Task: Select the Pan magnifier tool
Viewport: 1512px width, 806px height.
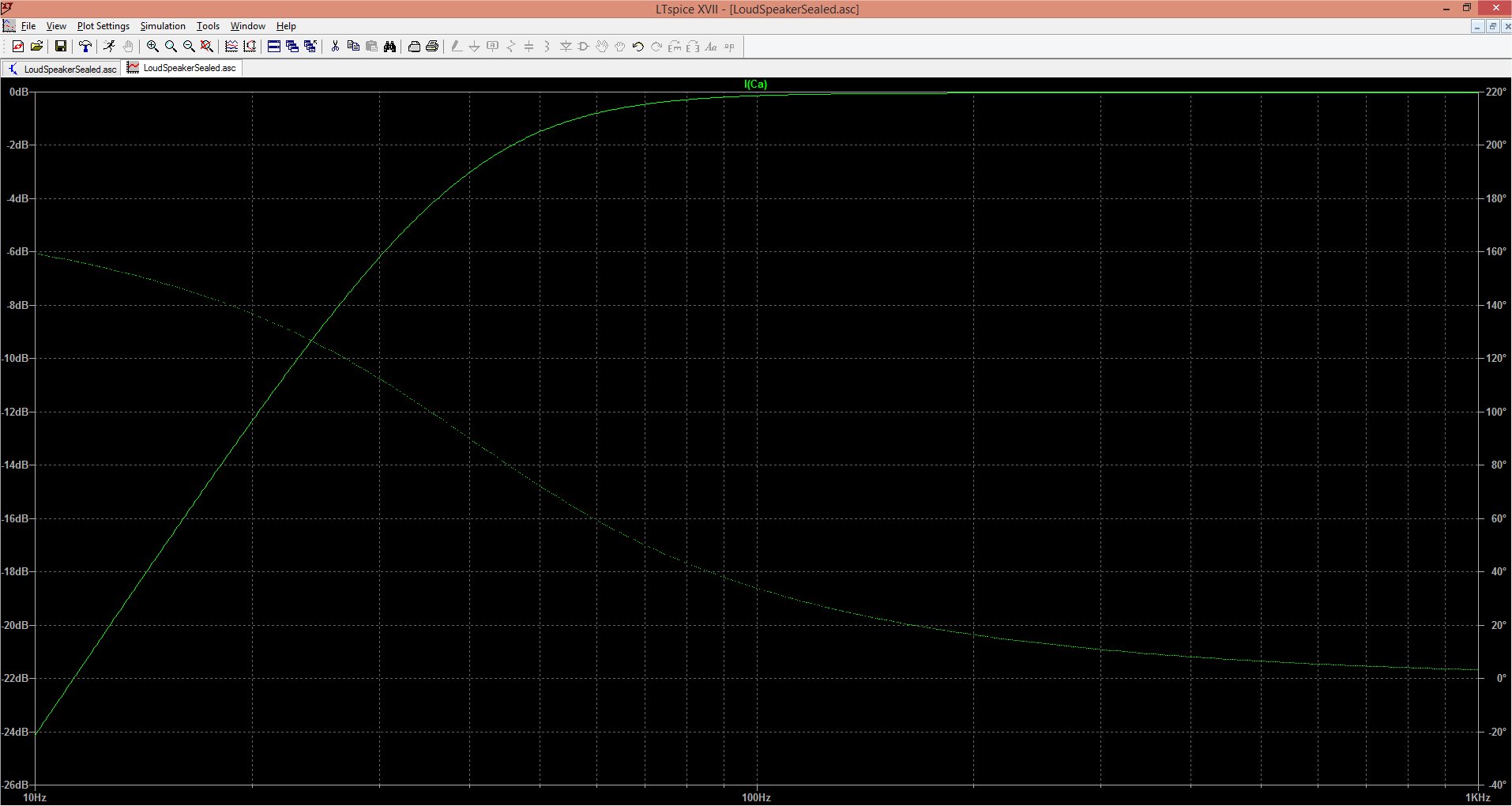Action: tap(171, 47)
